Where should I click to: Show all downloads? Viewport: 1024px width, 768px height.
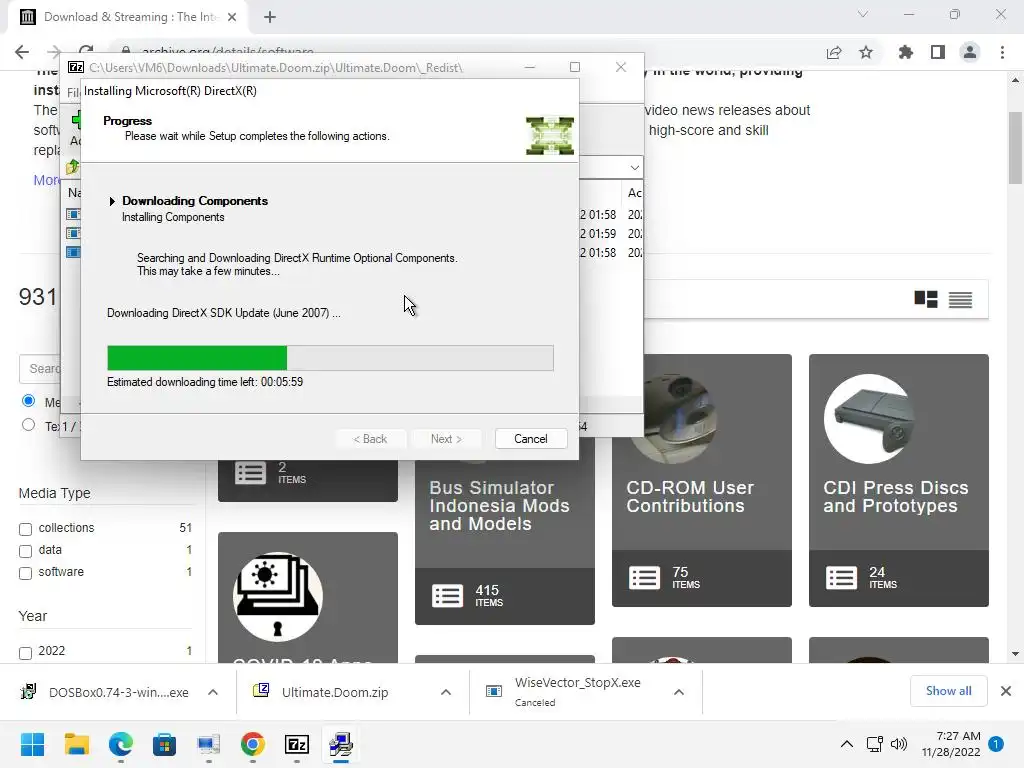(948, 691)
